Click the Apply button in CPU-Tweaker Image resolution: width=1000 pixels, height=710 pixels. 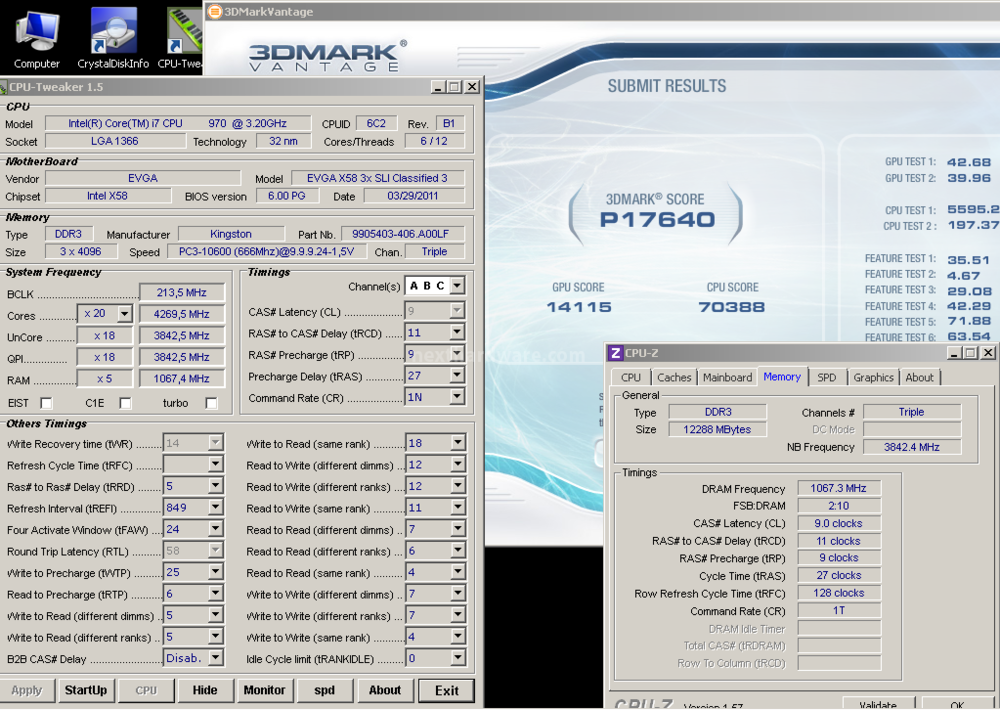(27, 690)
